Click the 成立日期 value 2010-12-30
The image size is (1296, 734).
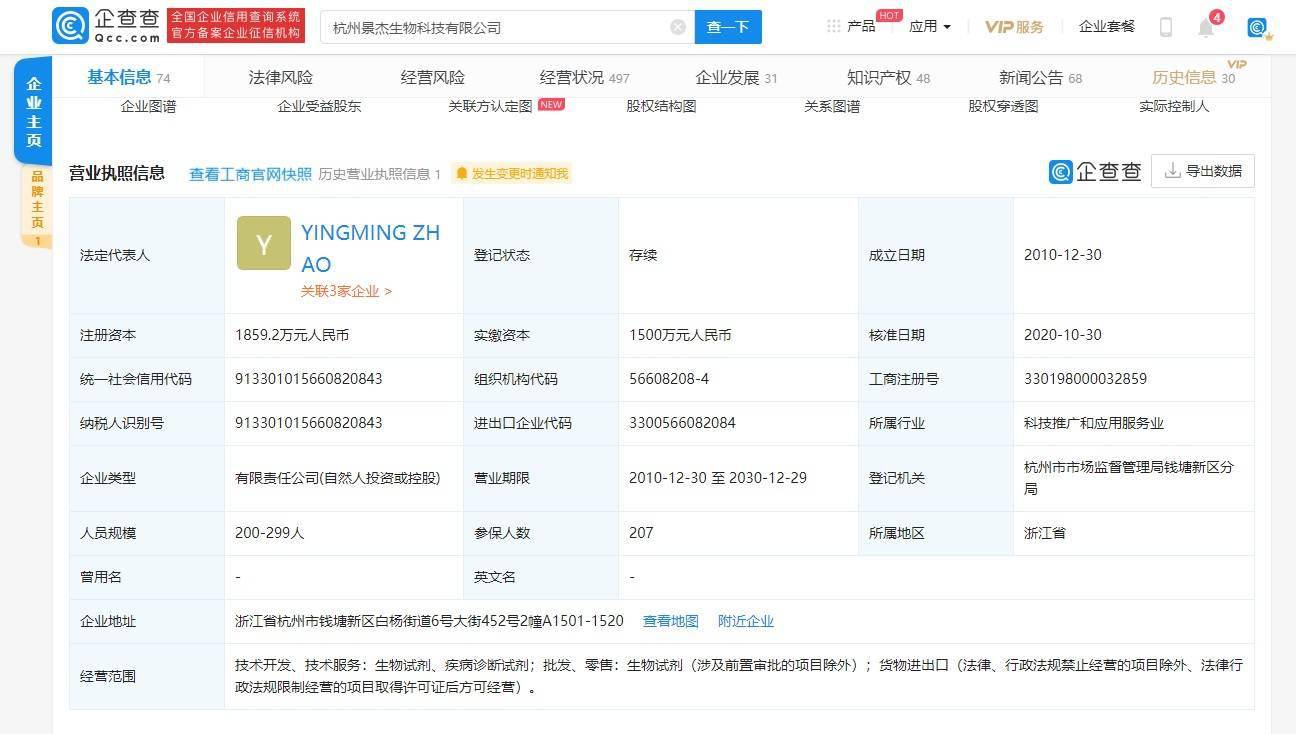[x=1063, y=255]
